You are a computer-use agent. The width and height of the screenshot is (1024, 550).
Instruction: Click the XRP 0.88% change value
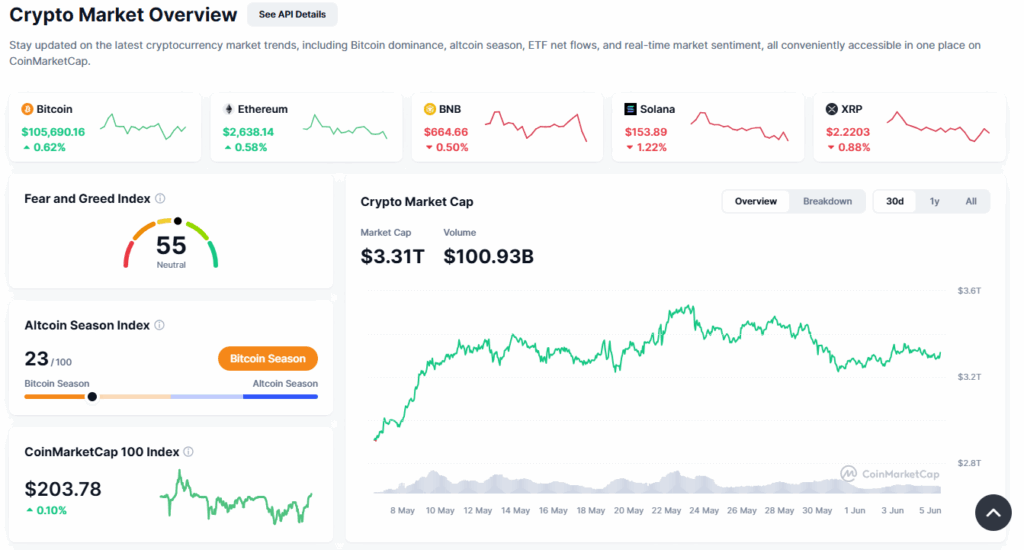pyautogui.click(x=854, y=148)
